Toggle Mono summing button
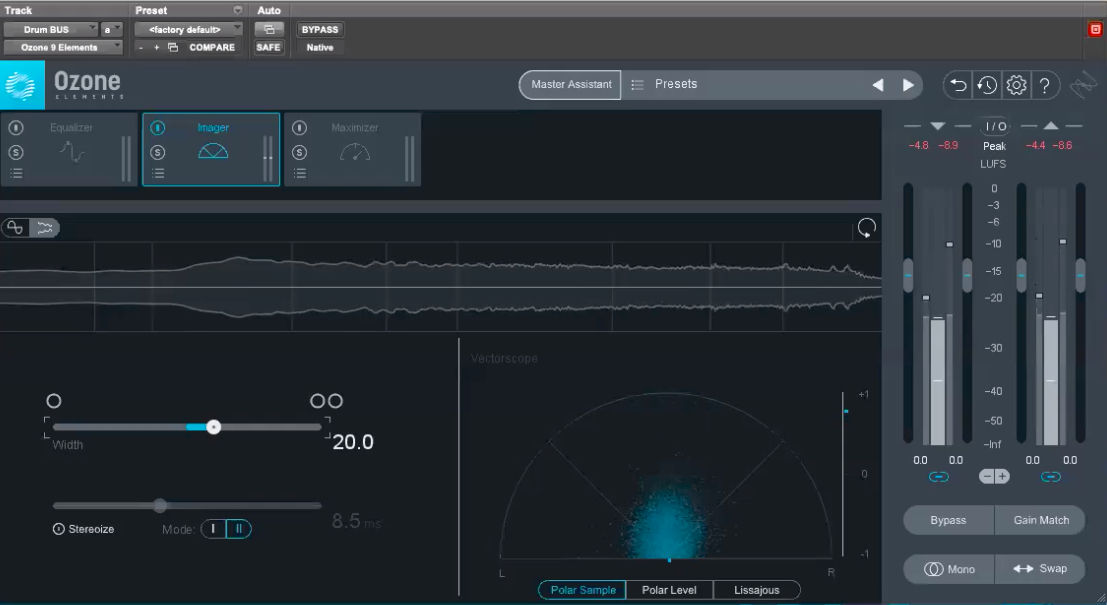The image size is (1107, 605). point(948,569)
